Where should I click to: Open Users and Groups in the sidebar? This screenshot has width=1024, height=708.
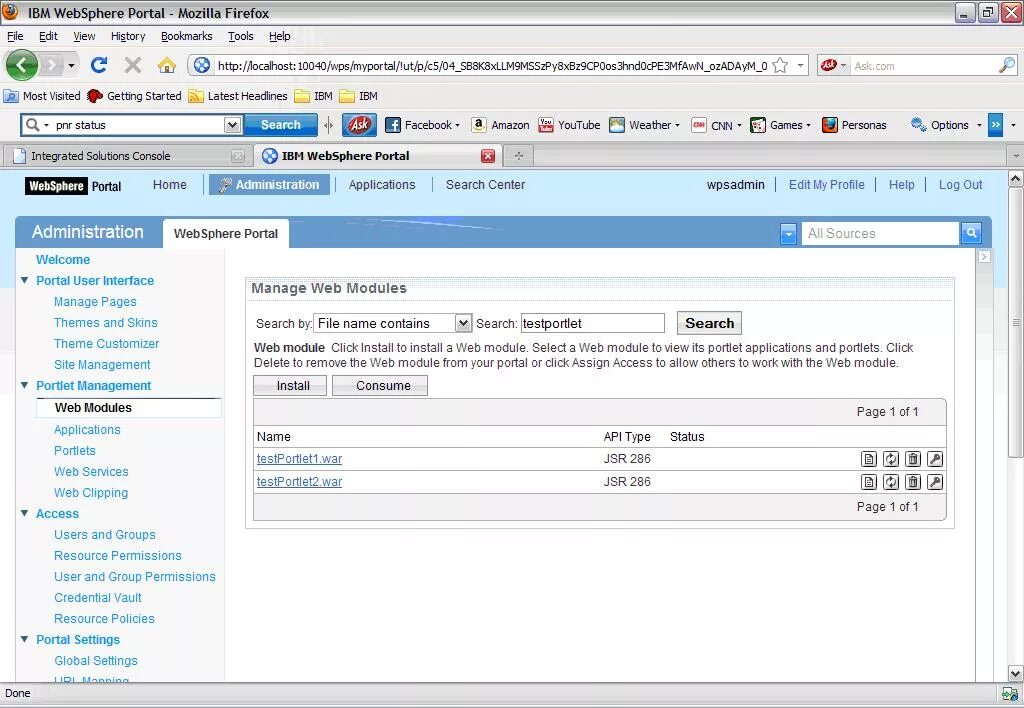(104, 534)
